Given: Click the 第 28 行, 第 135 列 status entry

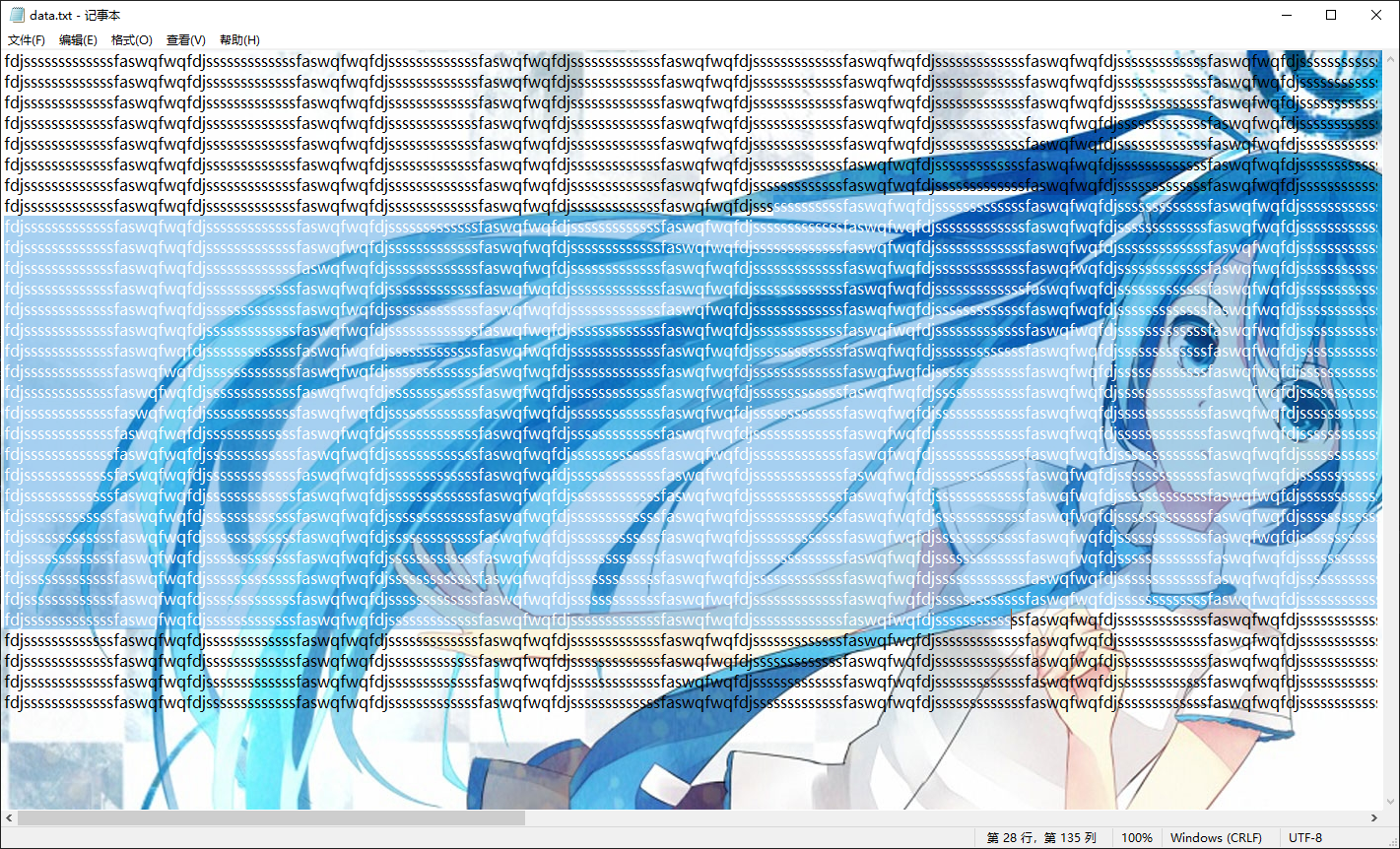Looking at the screenshot, I should coord(1041,838).
